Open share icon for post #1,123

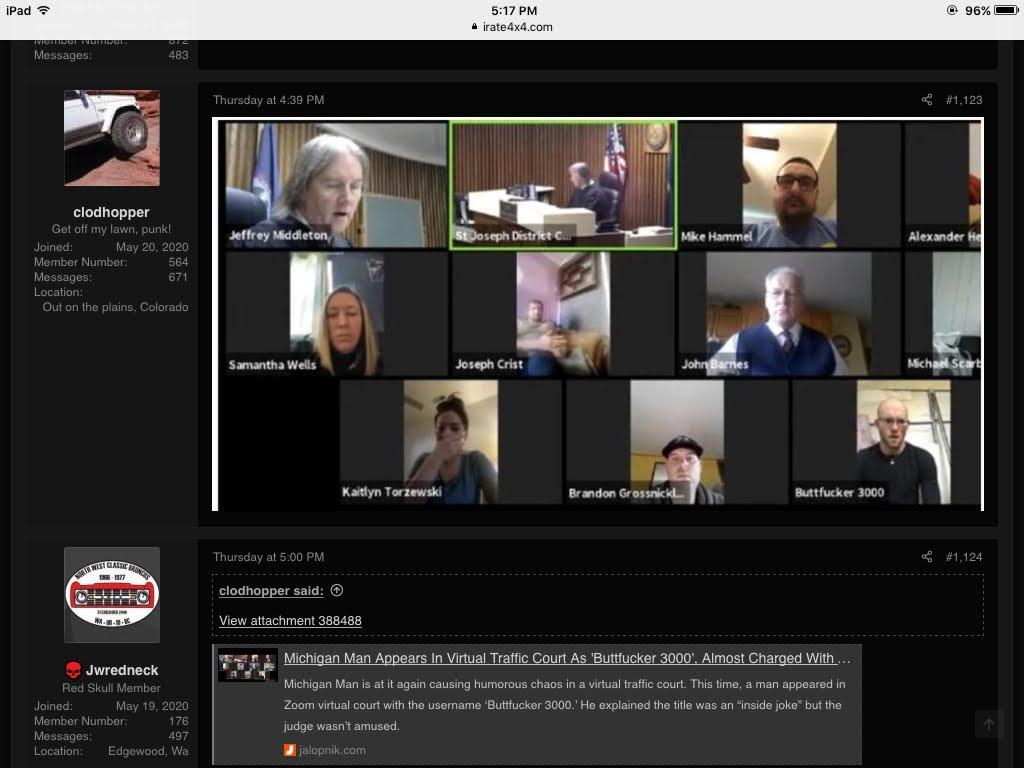point(927,100)
